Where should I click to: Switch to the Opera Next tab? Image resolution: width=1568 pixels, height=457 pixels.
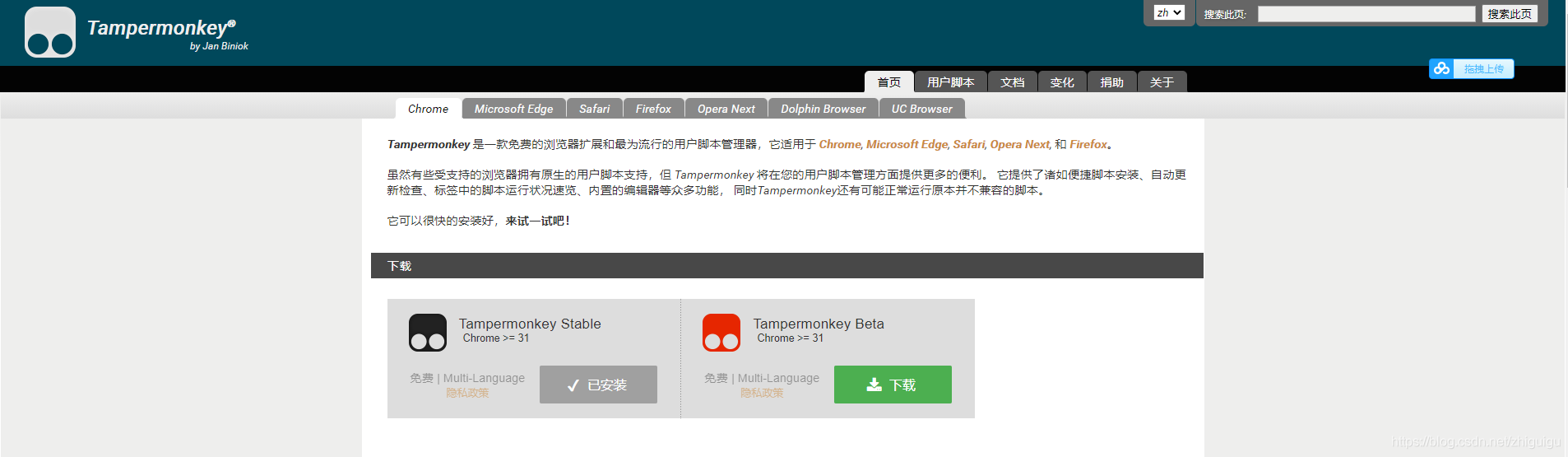726,109
